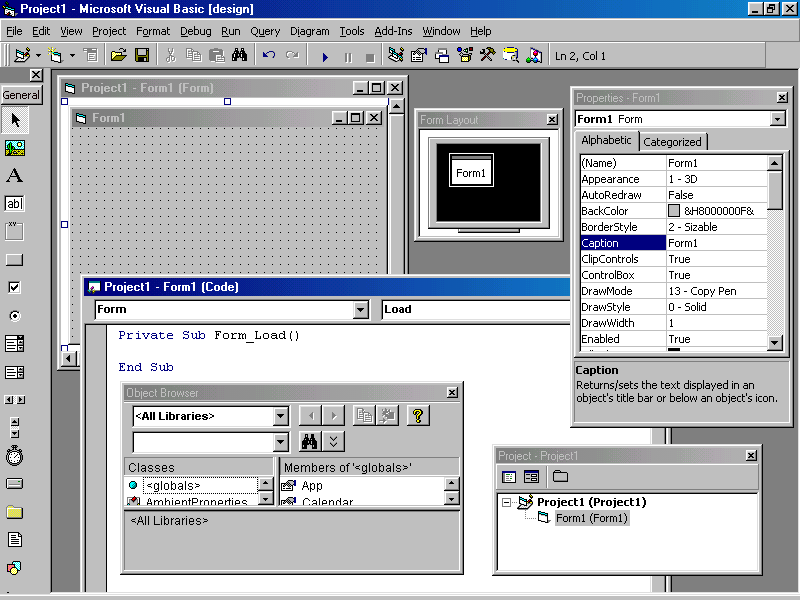Click the DrawMode value '13 - Copy Pen'
The width and height of the screenshot is (800, 600).
[702, 291]
